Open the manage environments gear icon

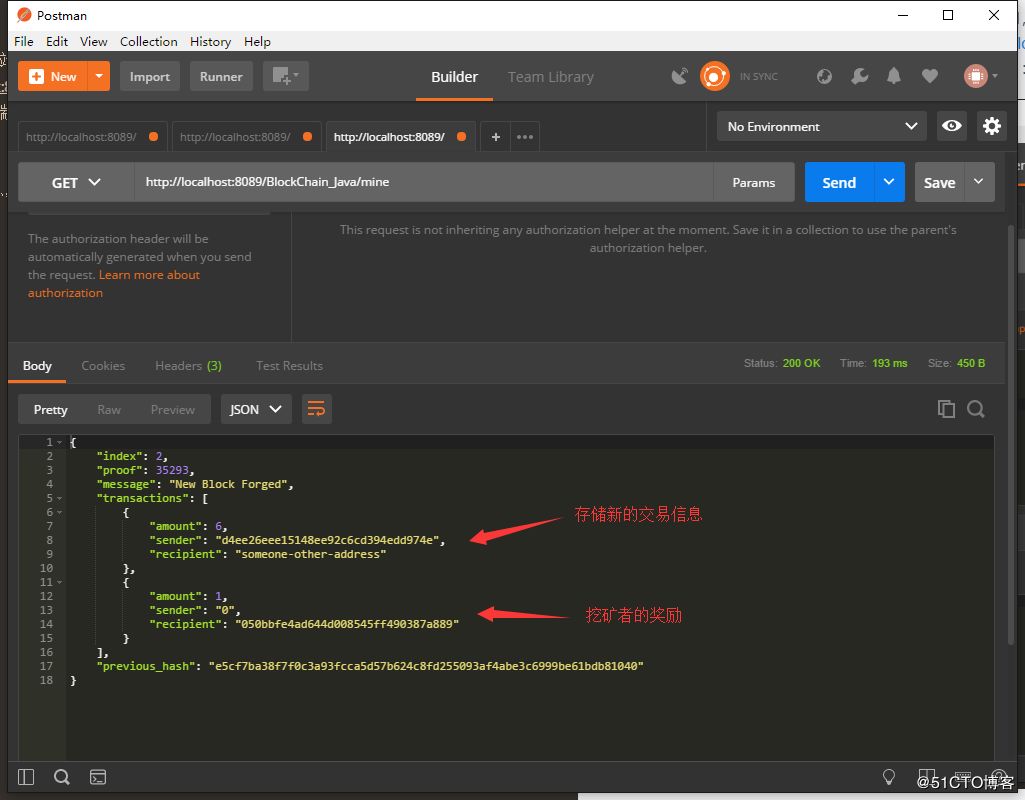(991, 126)
